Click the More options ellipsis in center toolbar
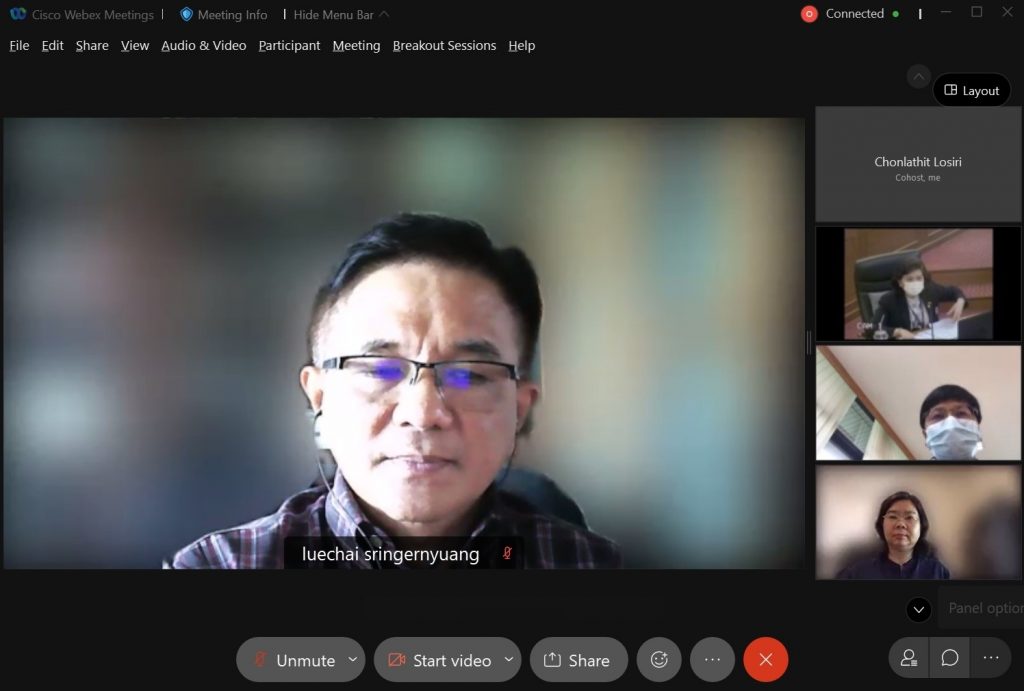 click(712, 660)
